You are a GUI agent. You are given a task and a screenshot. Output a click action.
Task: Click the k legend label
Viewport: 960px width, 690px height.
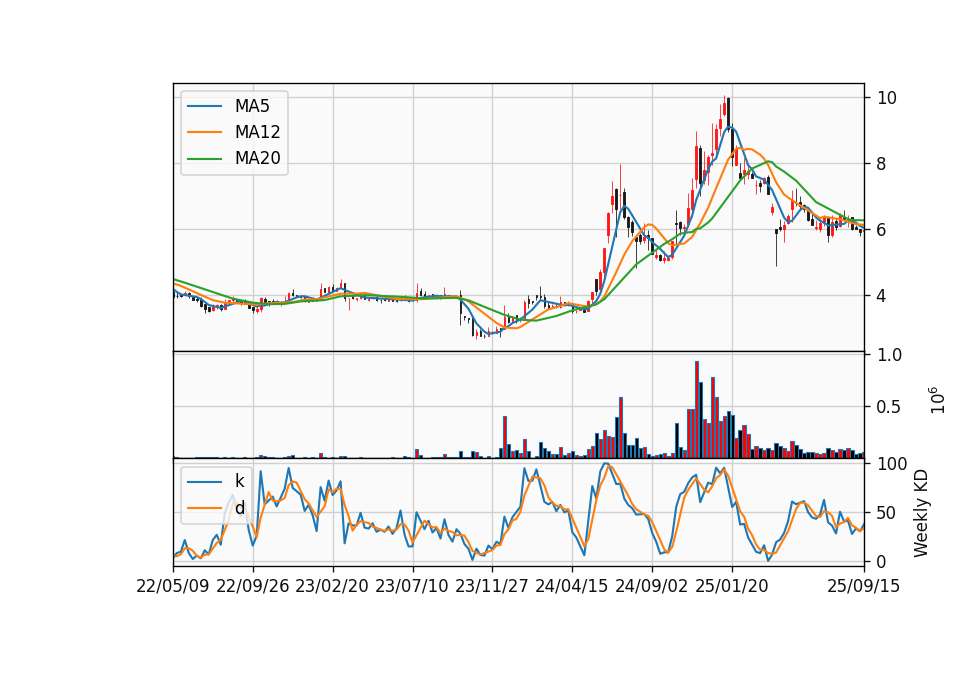click(x=239, y=481)
